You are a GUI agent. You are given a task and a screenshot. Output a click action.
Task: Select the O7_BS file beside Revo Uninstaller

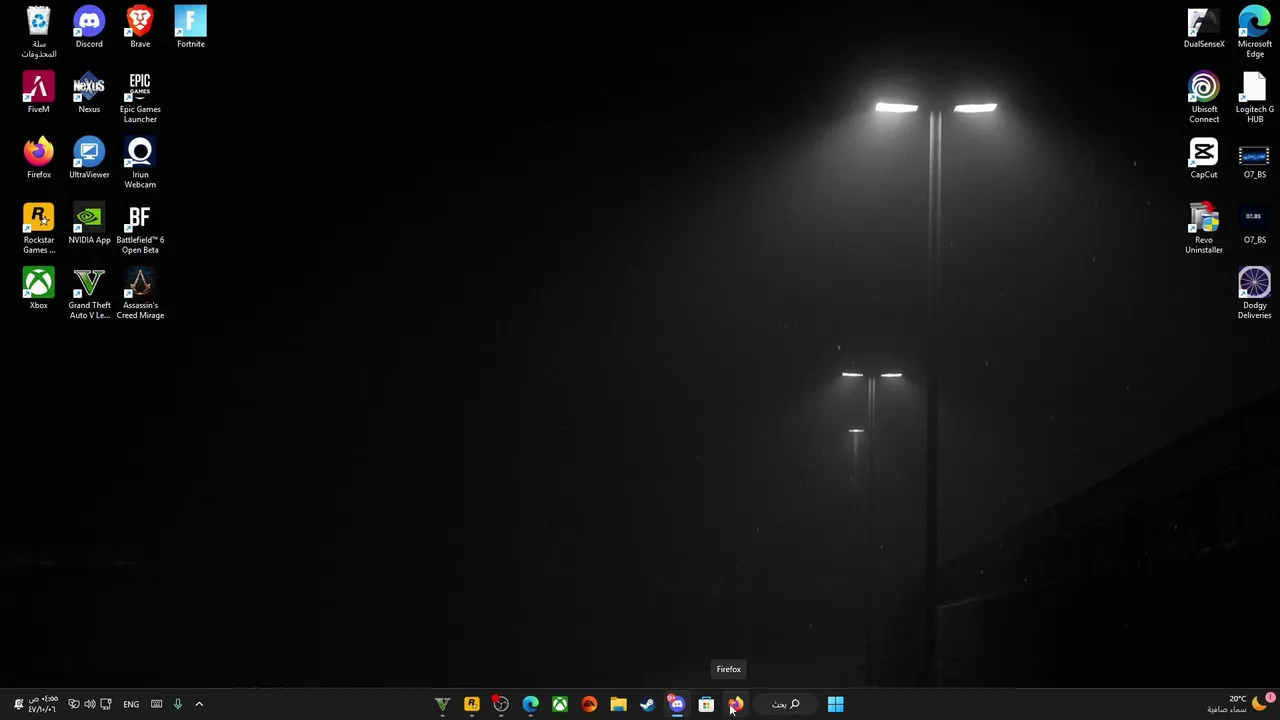tap(1255, 224)
